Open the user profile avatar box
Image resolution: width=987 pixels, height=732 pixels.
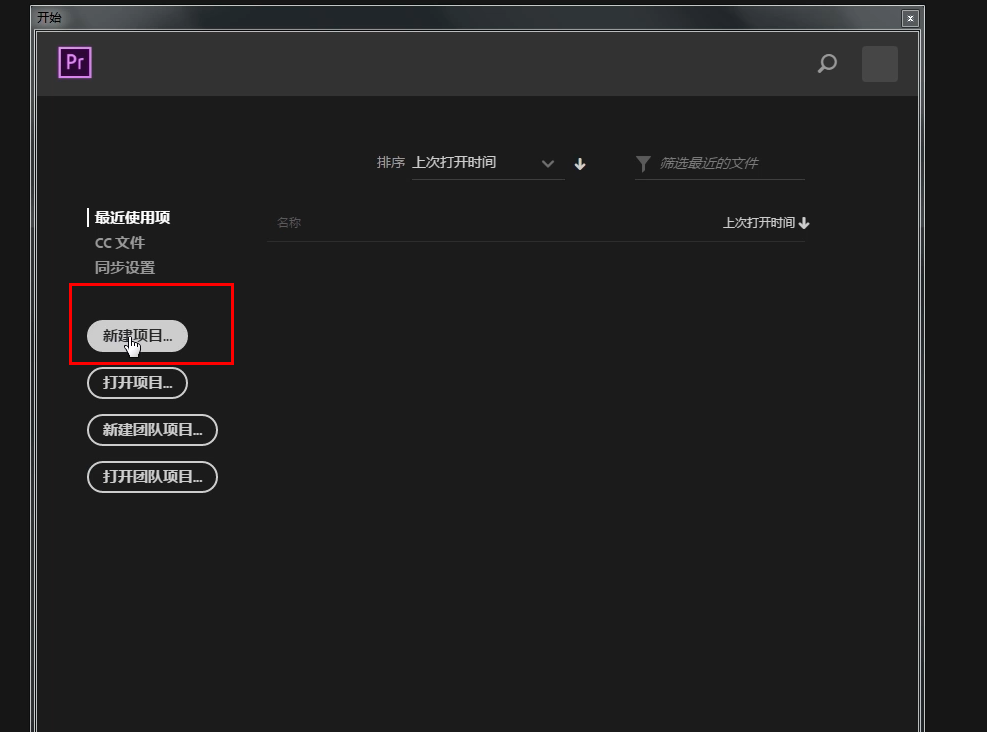(x=879, y=64)
